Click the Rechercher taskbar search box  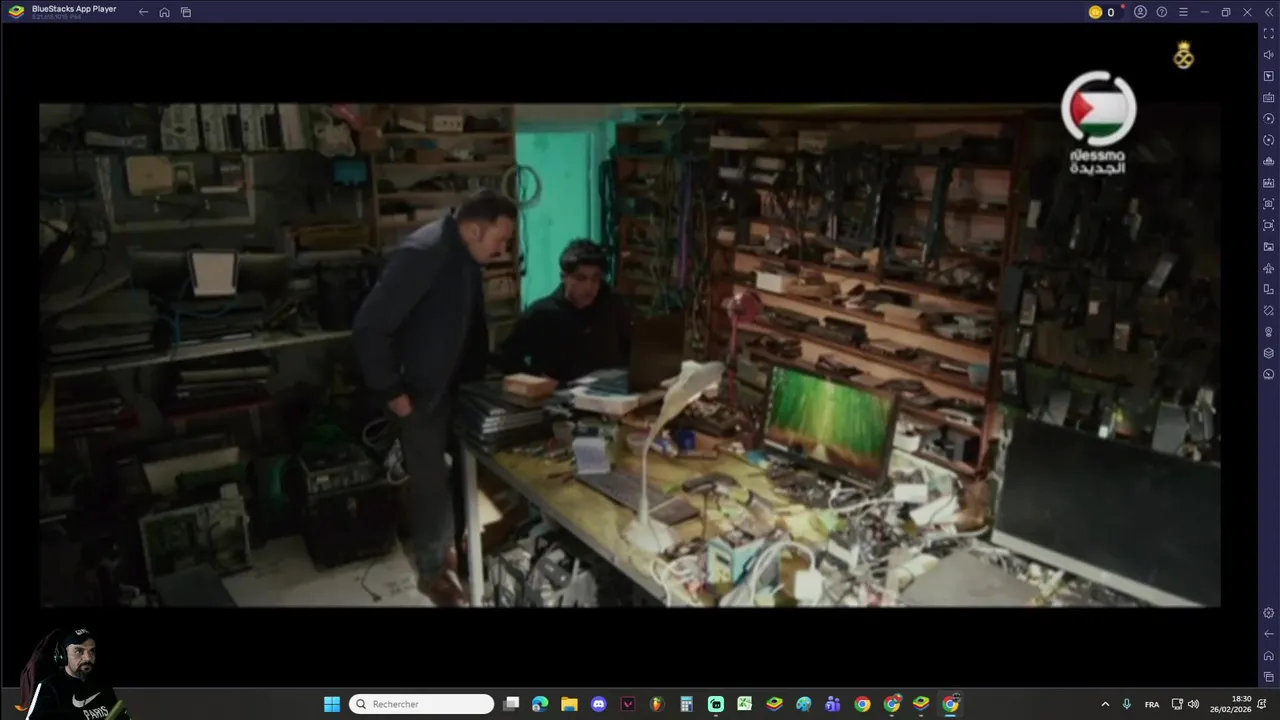click(x=421, y=704)
